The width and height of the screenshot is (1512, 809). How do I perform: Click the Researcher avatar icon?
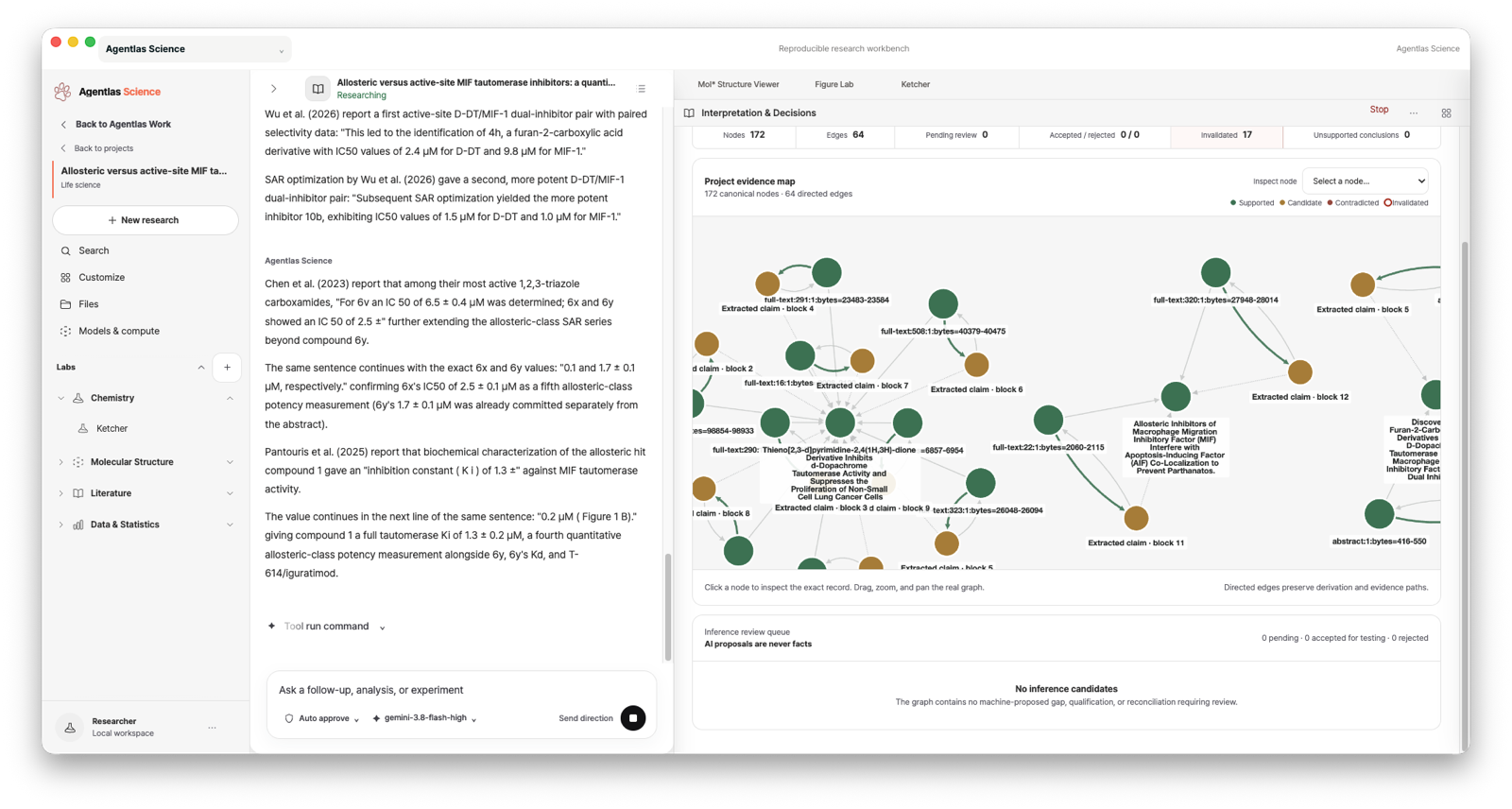(x=70, y=727)
